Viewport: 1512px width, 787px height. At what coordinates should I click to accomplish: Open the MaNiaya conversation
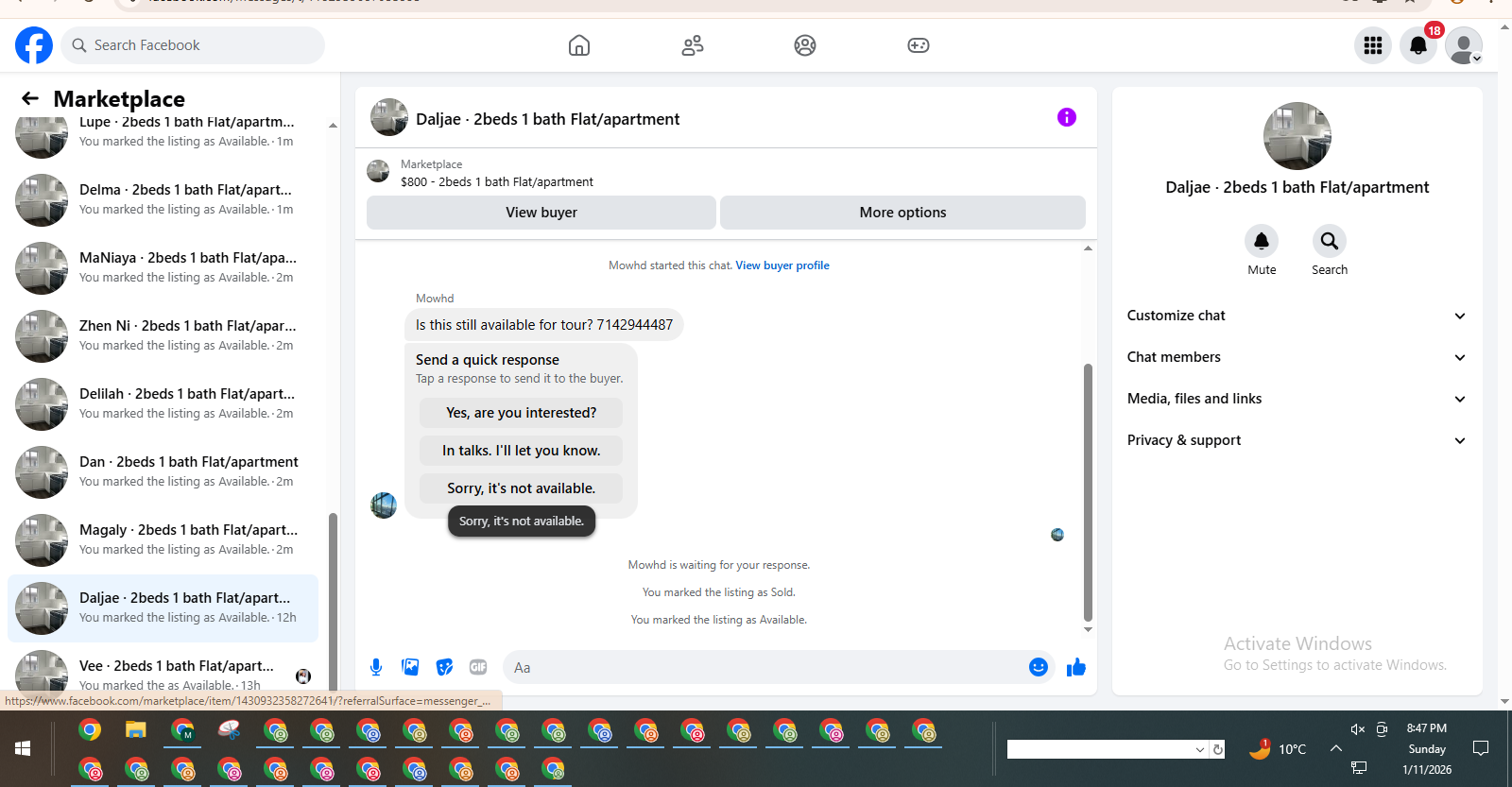[x=163, y=268]
